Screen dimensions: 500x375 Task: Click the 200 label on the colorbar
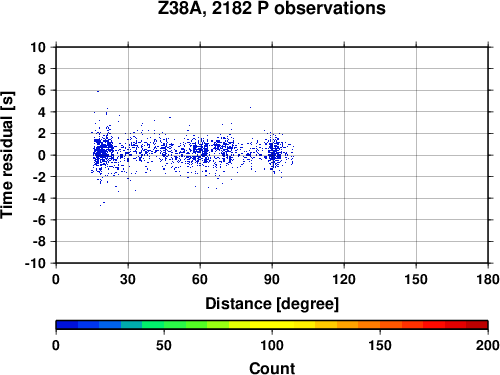(487, 345)
